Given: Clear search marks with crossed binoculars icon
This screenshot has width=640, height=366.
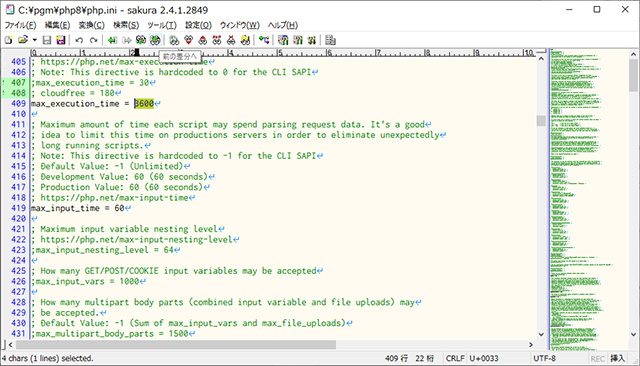Looking at the screenshot, I should pyautogui.click(x=231, y=40).
